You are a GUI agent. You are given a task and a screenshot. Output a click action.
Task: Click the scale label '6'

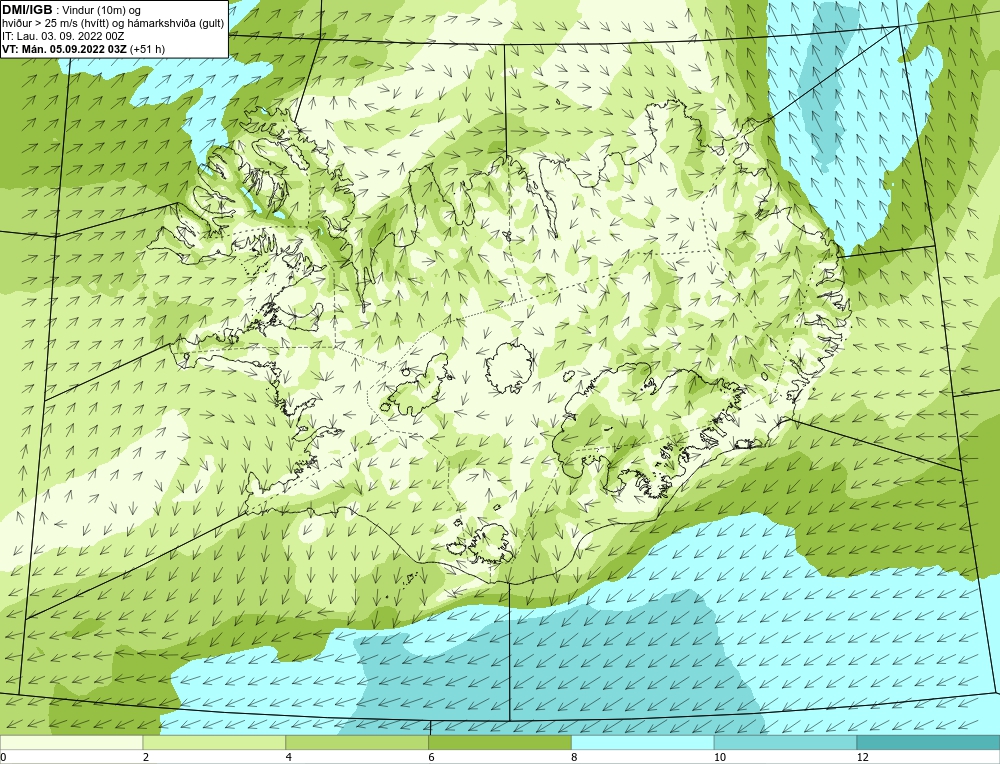click(x=432, y=758)
